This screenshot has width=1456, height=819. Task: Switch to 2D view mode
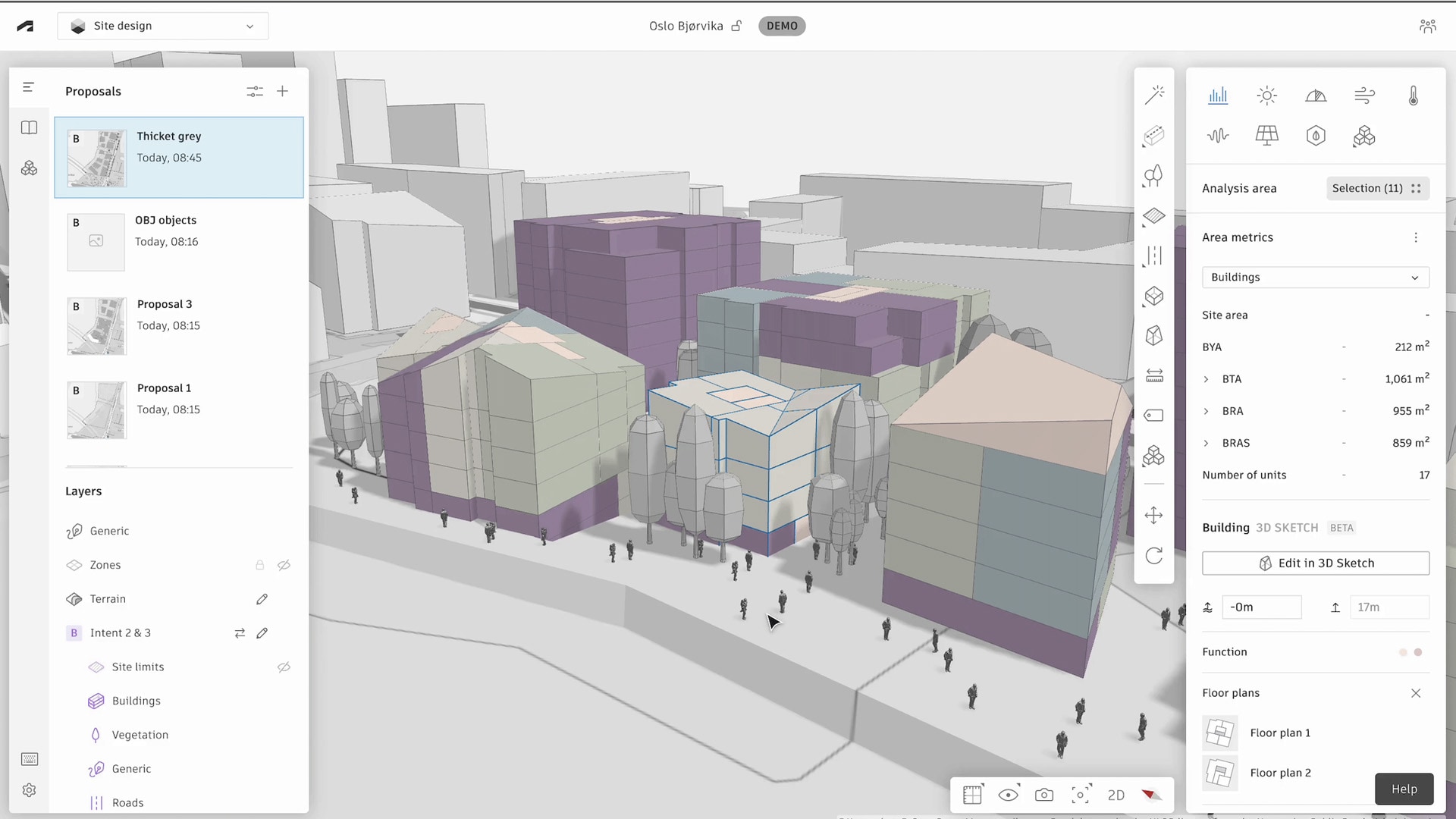tap(1116, 795)
